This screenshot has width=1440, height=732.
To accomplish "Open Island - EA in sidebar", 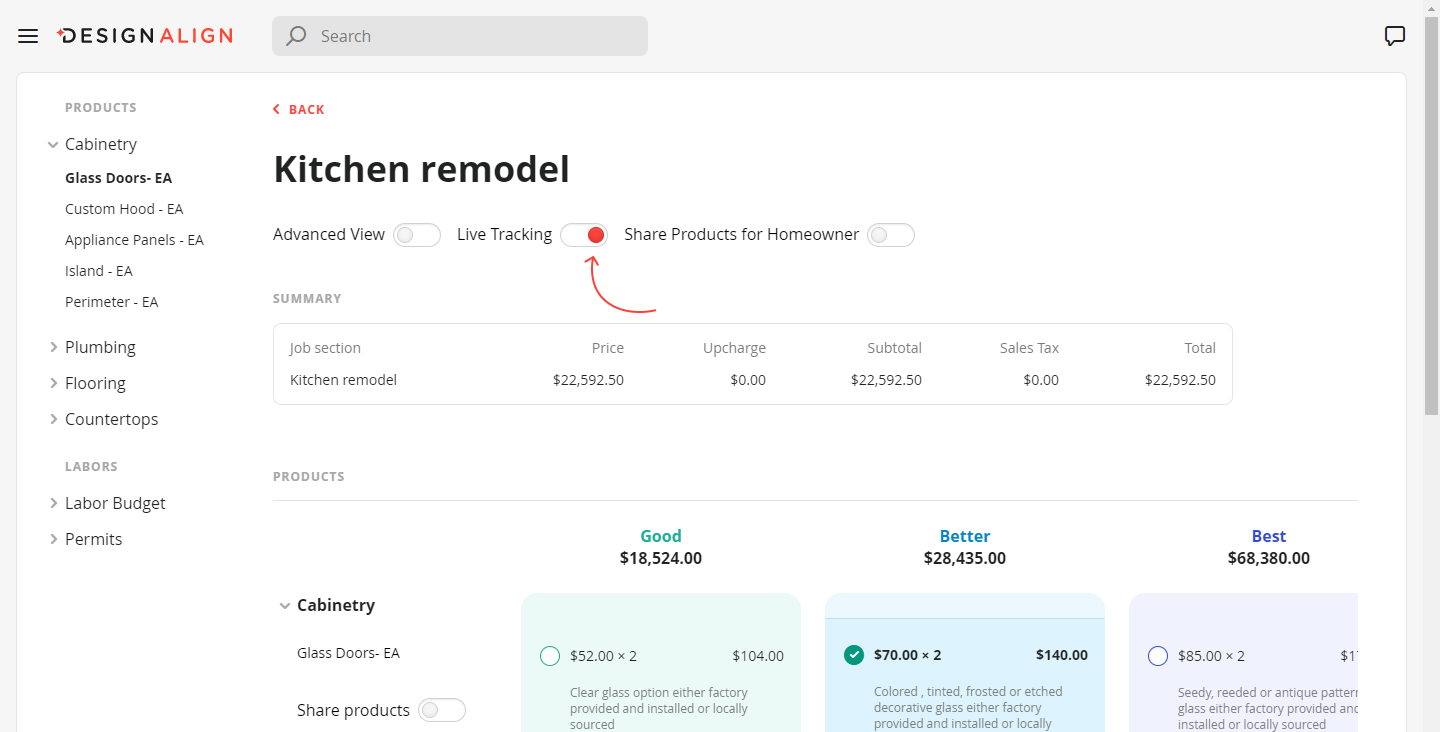I will click(x=98, y=271).
